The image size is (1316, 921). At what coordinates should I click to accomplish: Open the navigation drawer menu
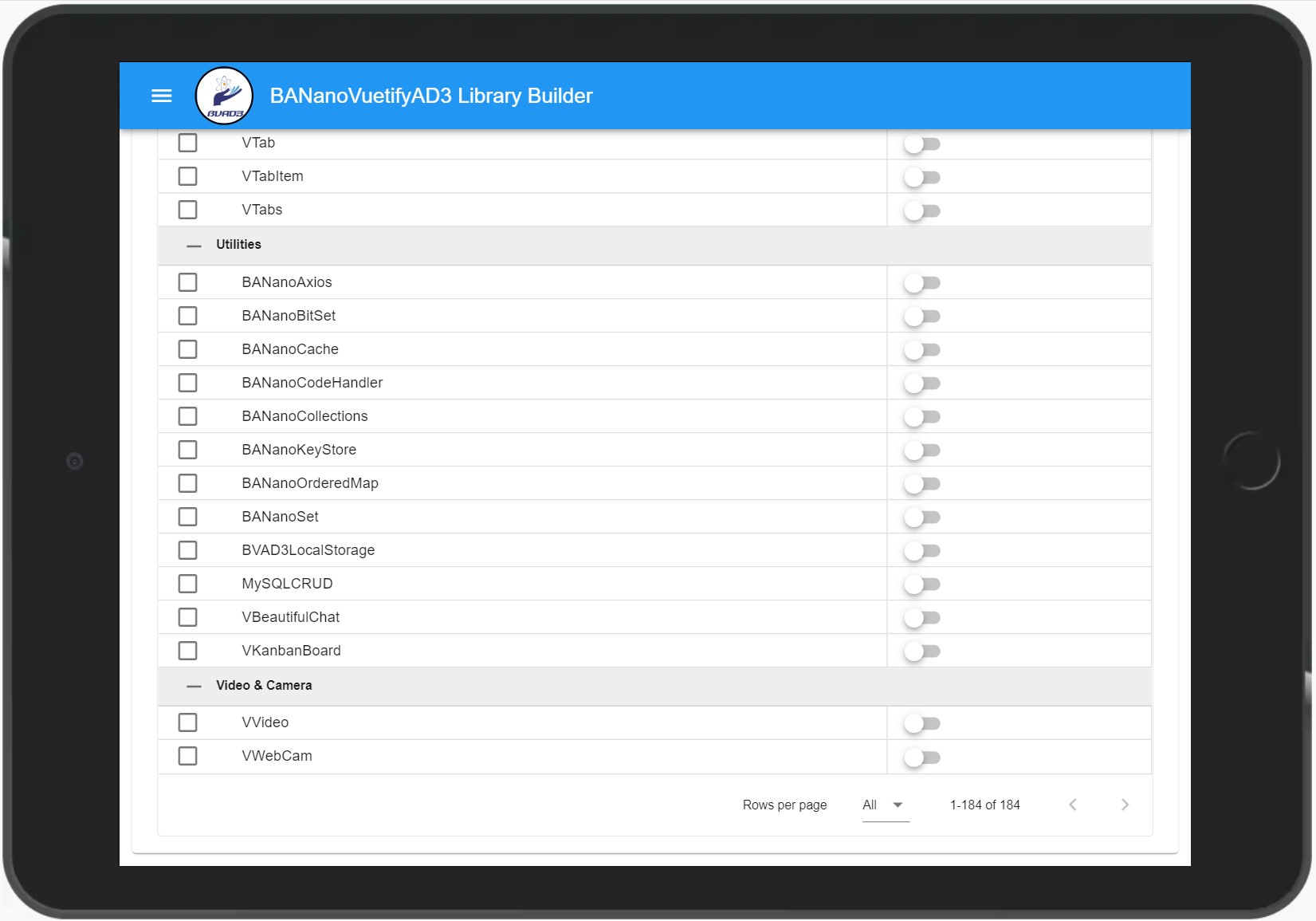point(161,96)
